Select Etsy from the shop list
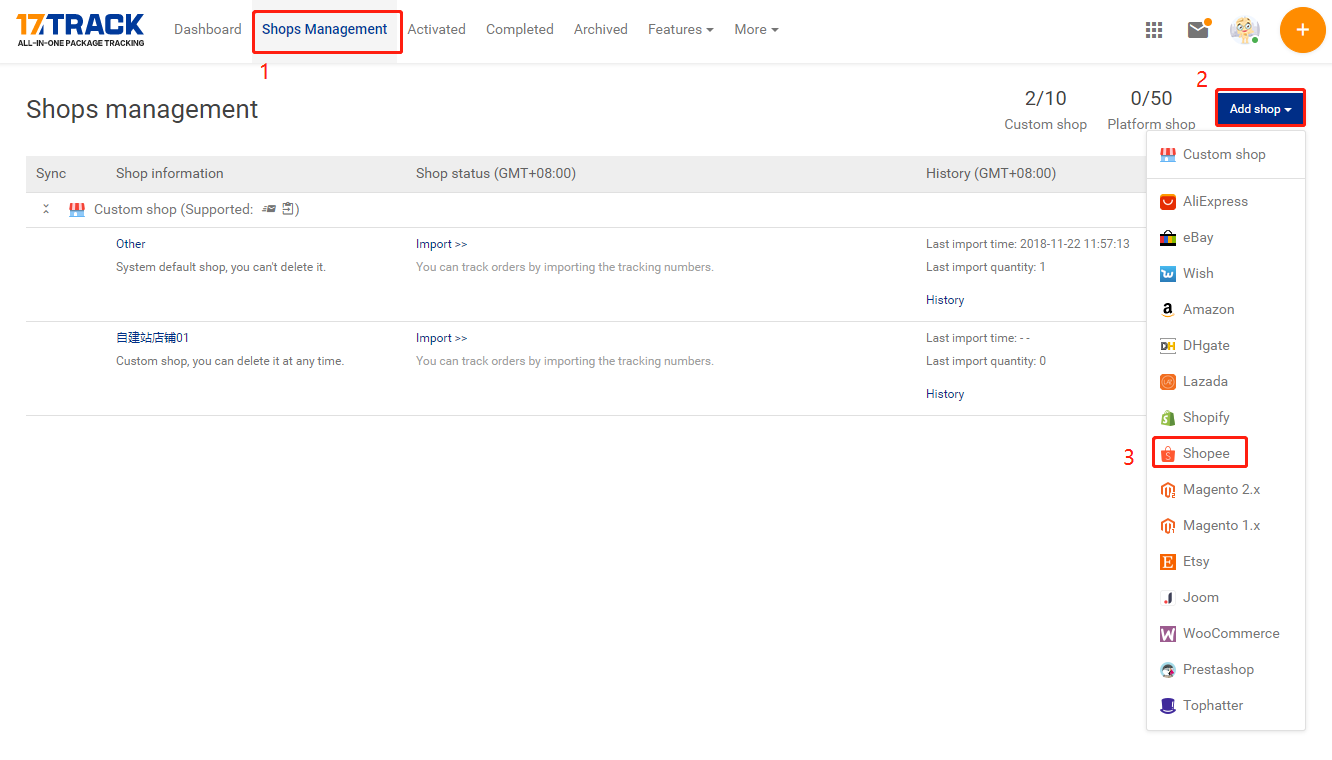Image resolution: width=1332 pixels, height=760 pixels. point(1226,562)
